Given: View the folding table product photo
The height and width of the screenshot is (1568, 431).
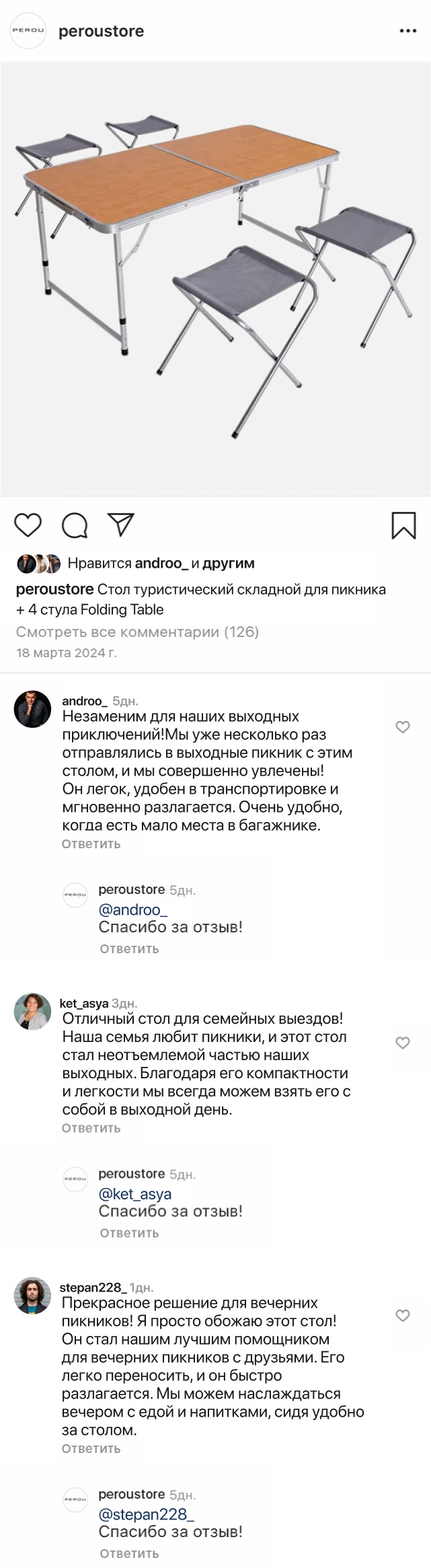Looking at the screenshot, I should coord(215,279).
